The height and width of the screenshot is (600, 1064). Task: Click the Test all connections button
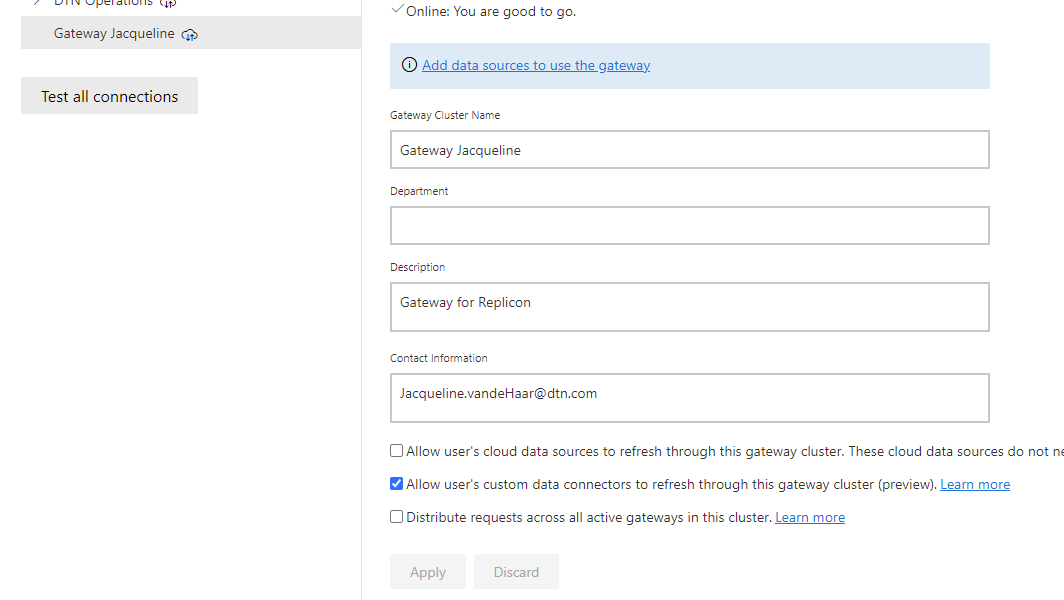click(109, 96)
